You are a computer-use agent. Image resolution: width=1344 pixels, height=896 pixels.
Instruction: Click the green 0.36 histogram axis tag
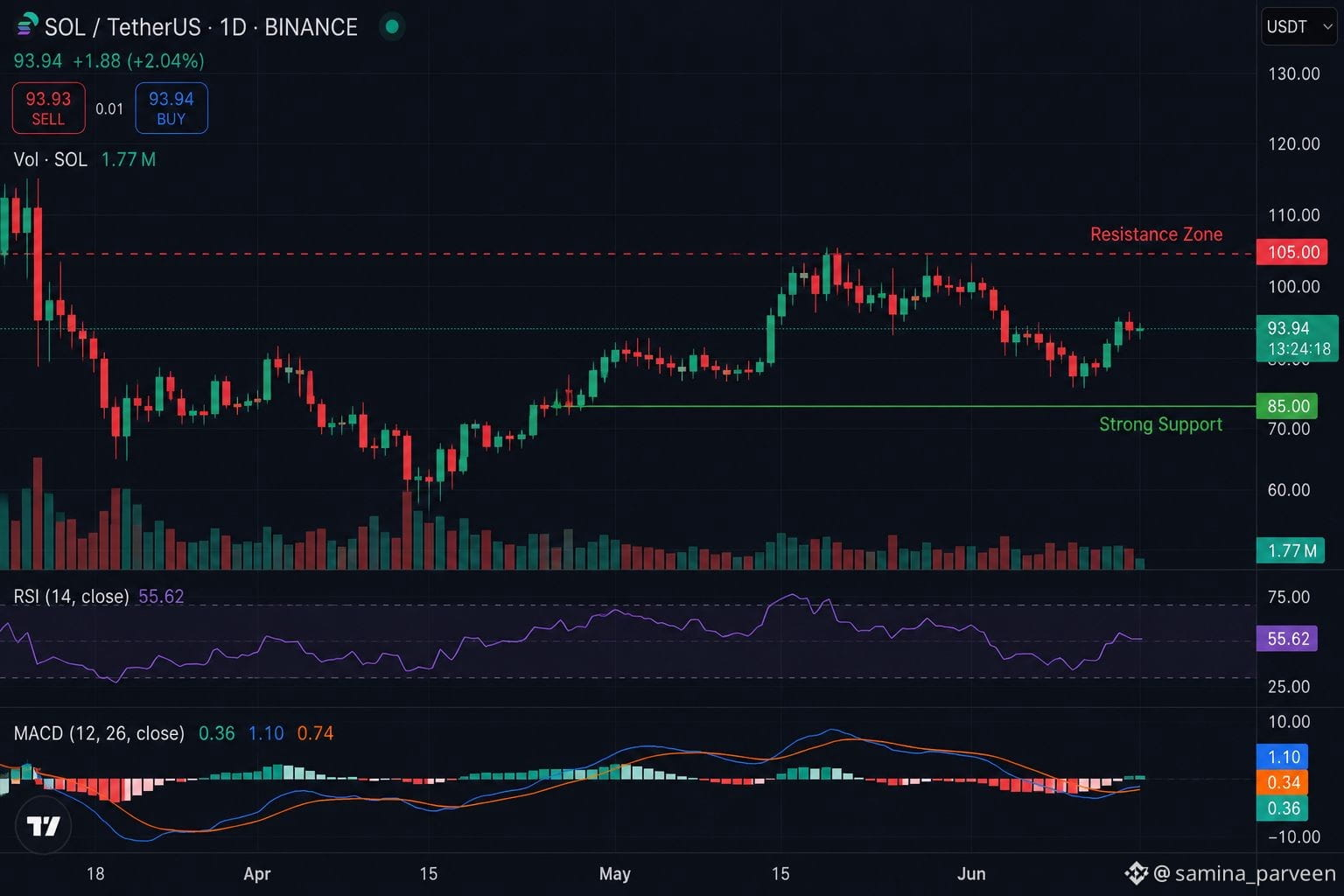click(1284, 808)
